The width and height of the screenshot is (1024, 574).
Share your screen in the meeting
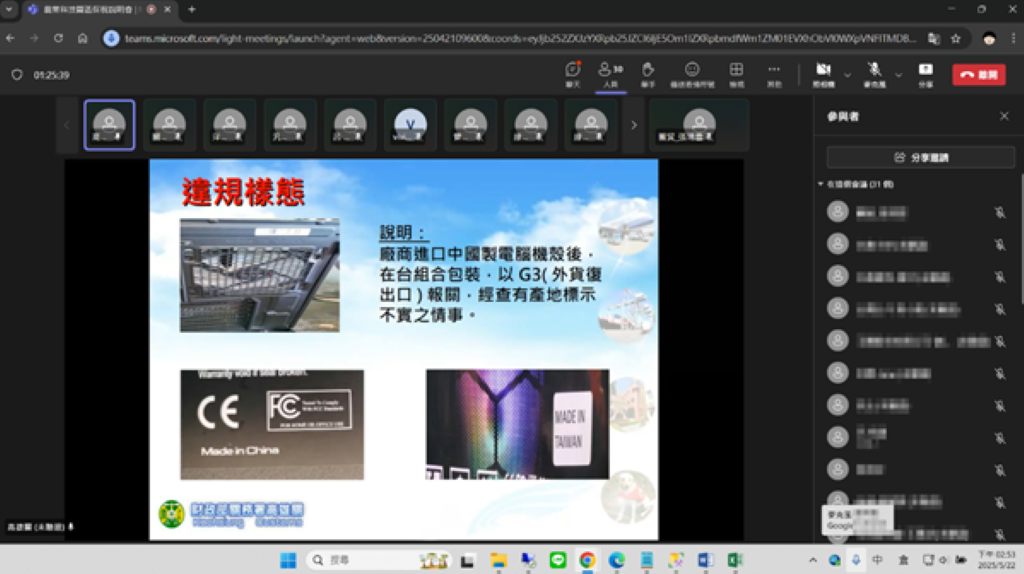point(925,73)
